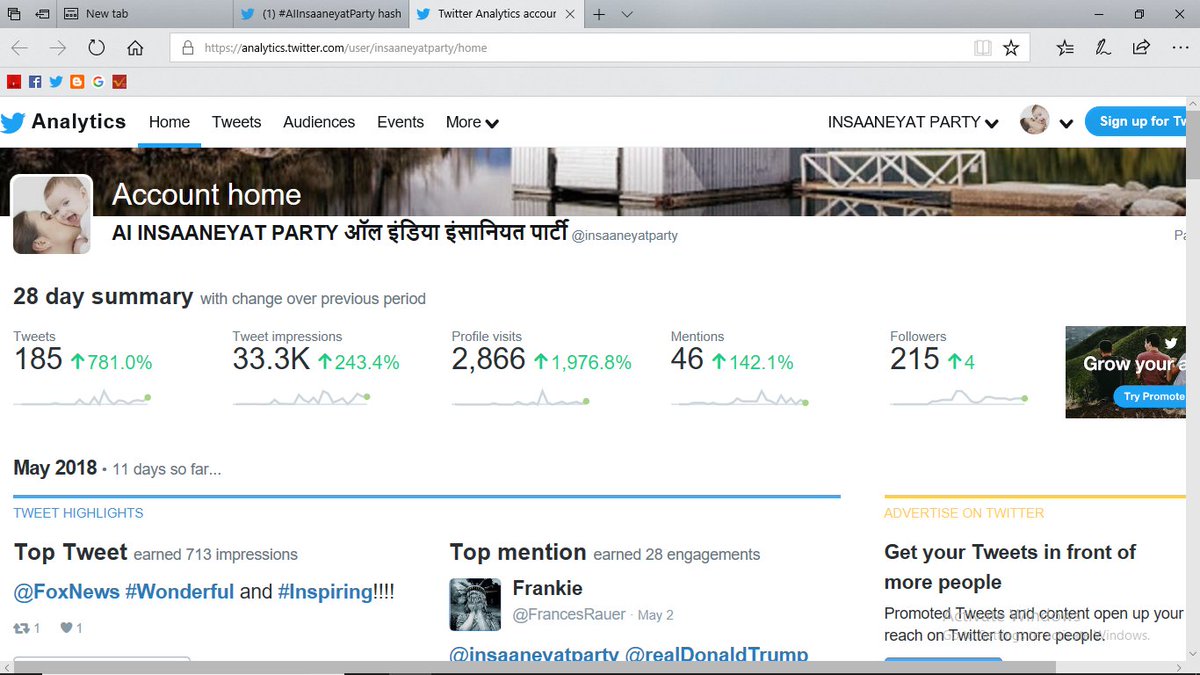Click the May 2 tweet date link
Viewport: 1200px width, 675px height.
(x=656, y=615)
